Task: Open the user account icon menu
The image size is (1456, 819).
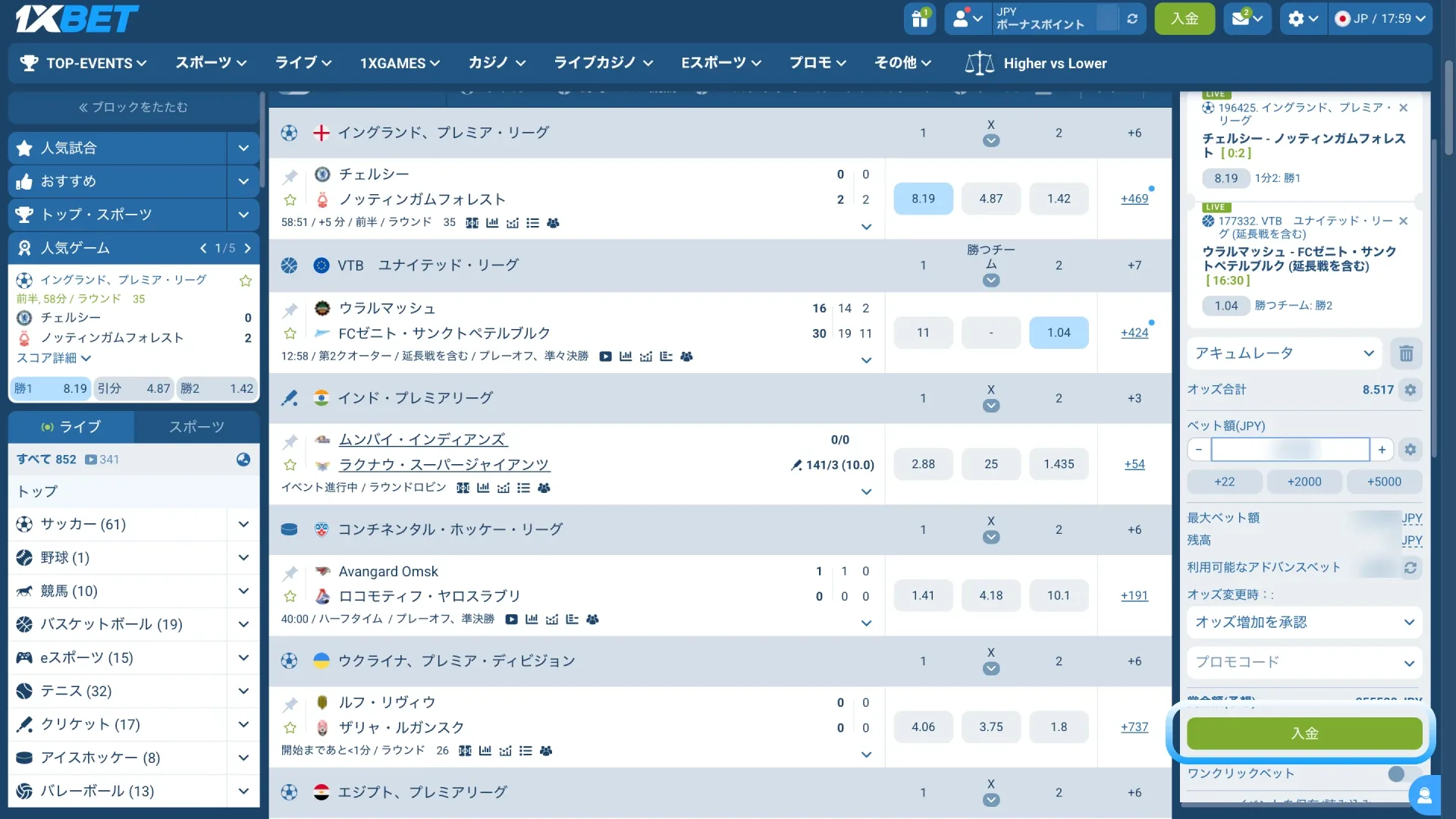Action: pos(968,18)
